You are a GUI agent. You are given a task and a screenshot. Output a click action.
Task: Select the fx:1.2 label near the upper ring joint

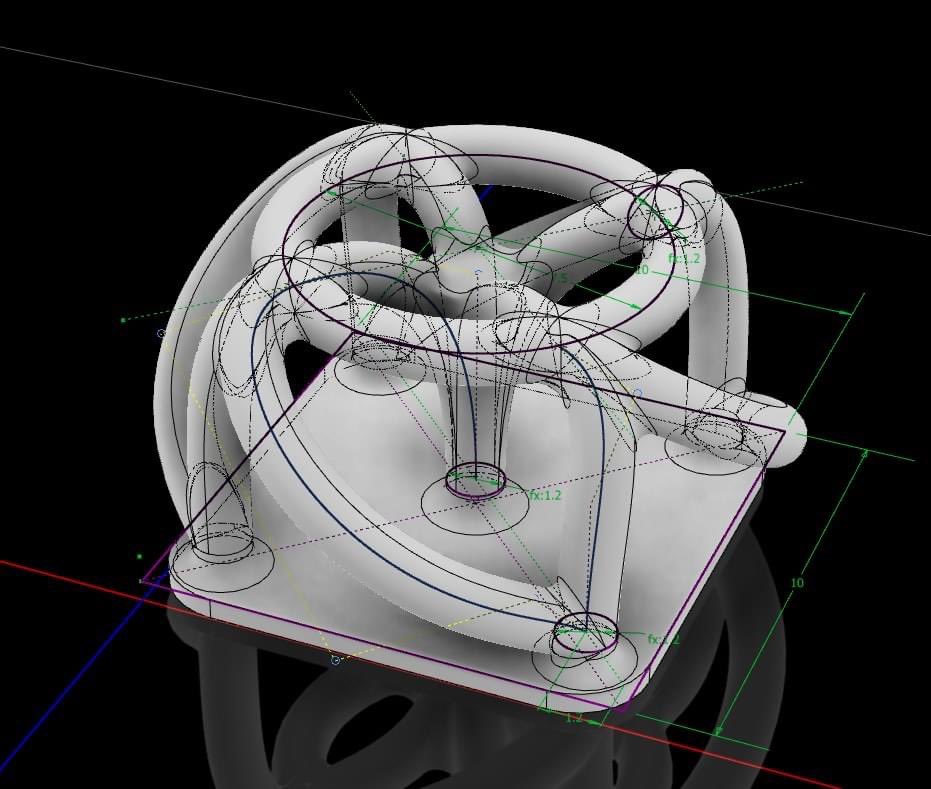click(684, 258)
